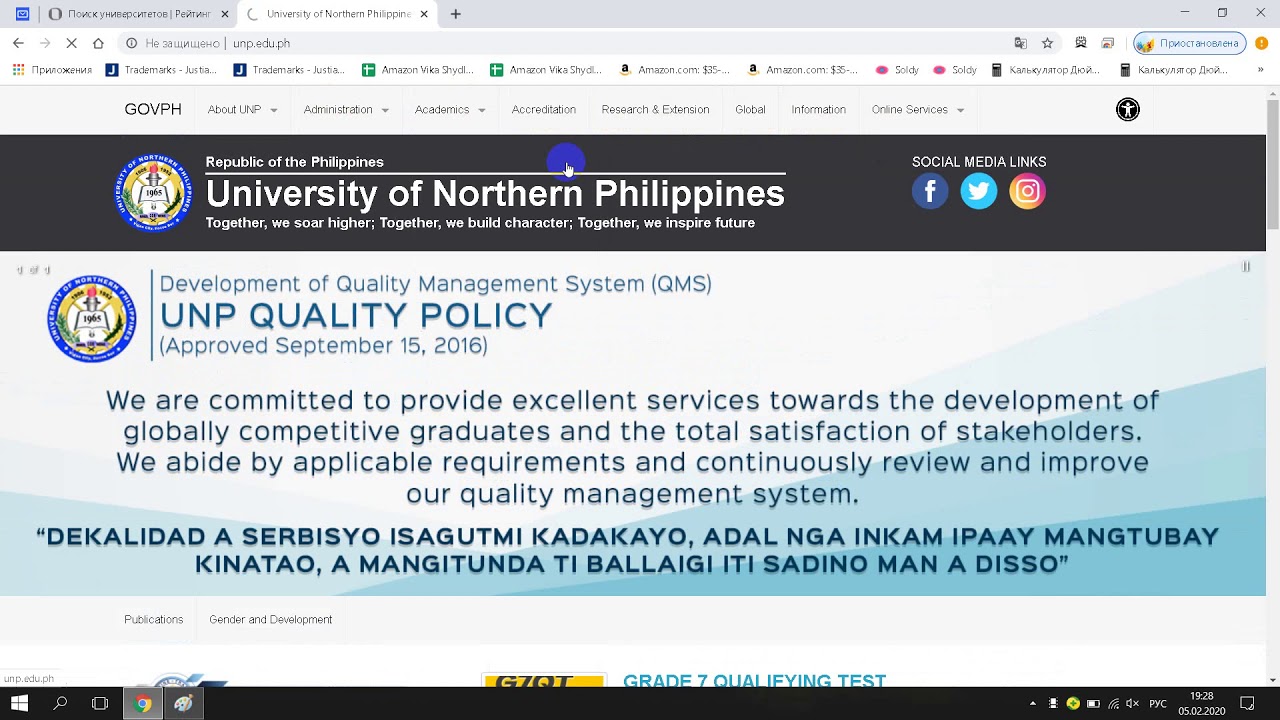Open the Grade 7 Qualifying Test heading

(755, 680)
